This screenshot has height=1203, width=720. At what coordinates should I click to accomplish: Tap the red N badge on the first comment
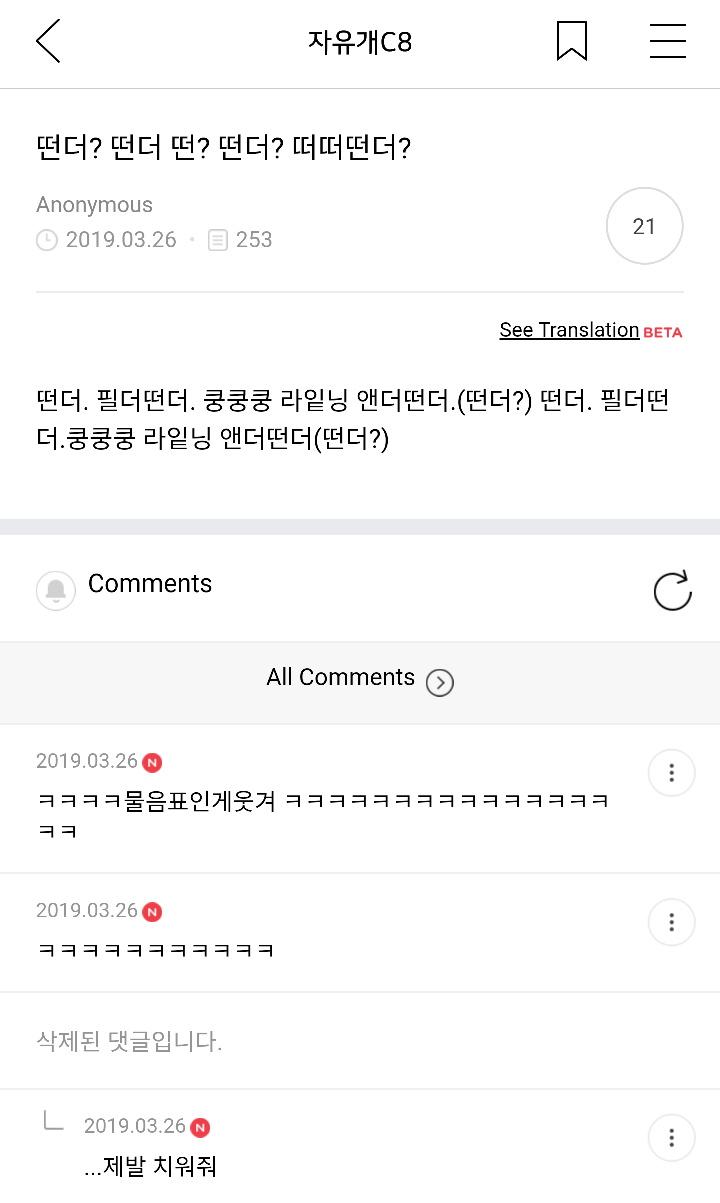pos(152,763)
